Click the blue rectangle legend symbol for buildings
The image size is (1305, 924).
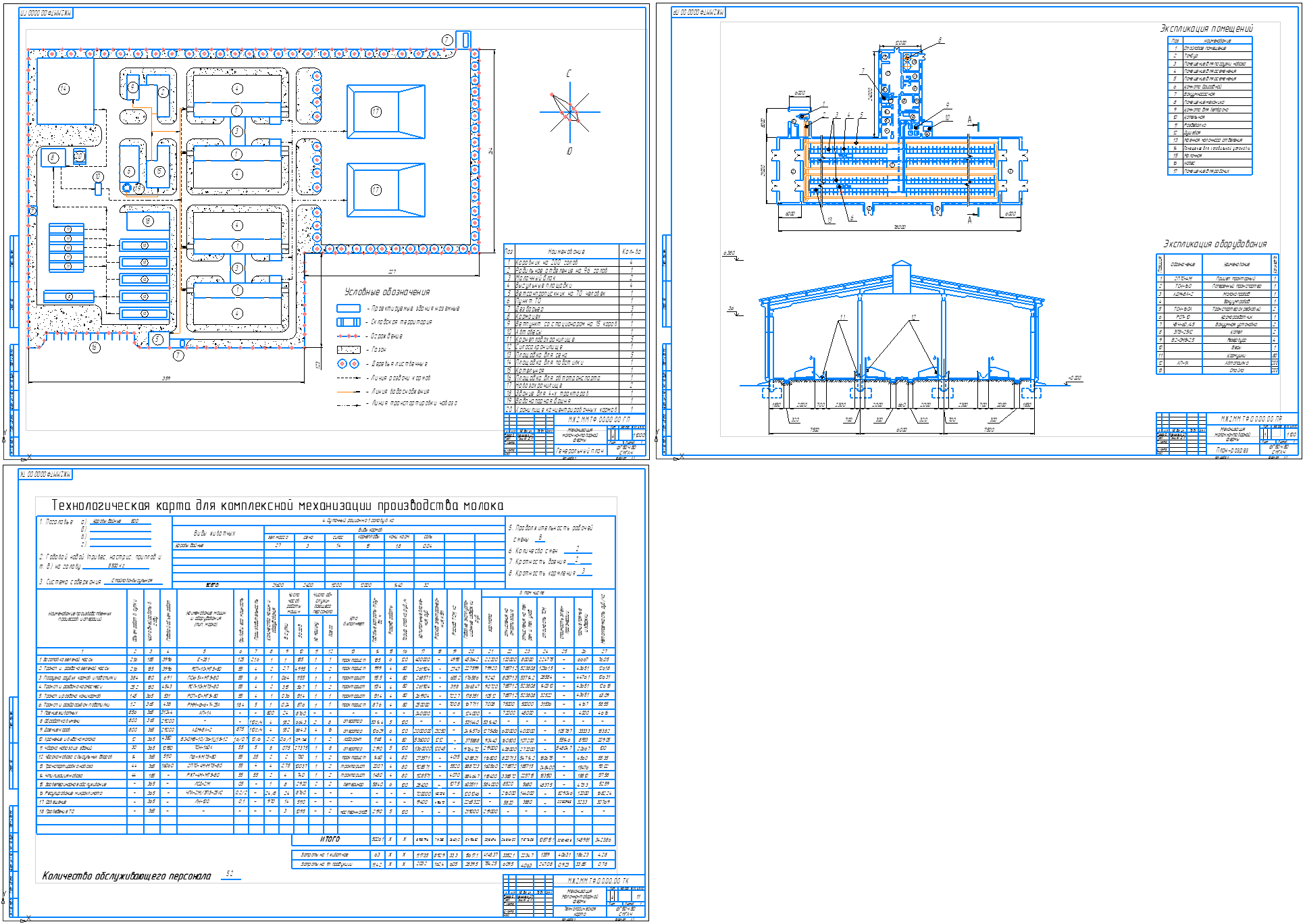[x=349, y=308]
